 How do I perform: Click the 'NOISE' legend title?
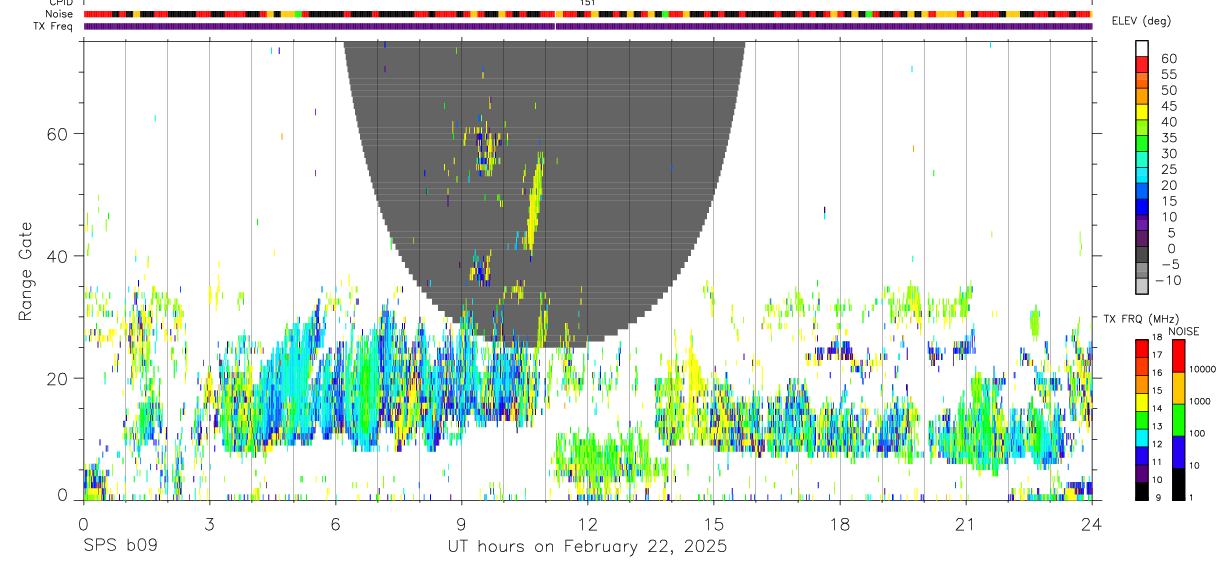coord(1184,331)
